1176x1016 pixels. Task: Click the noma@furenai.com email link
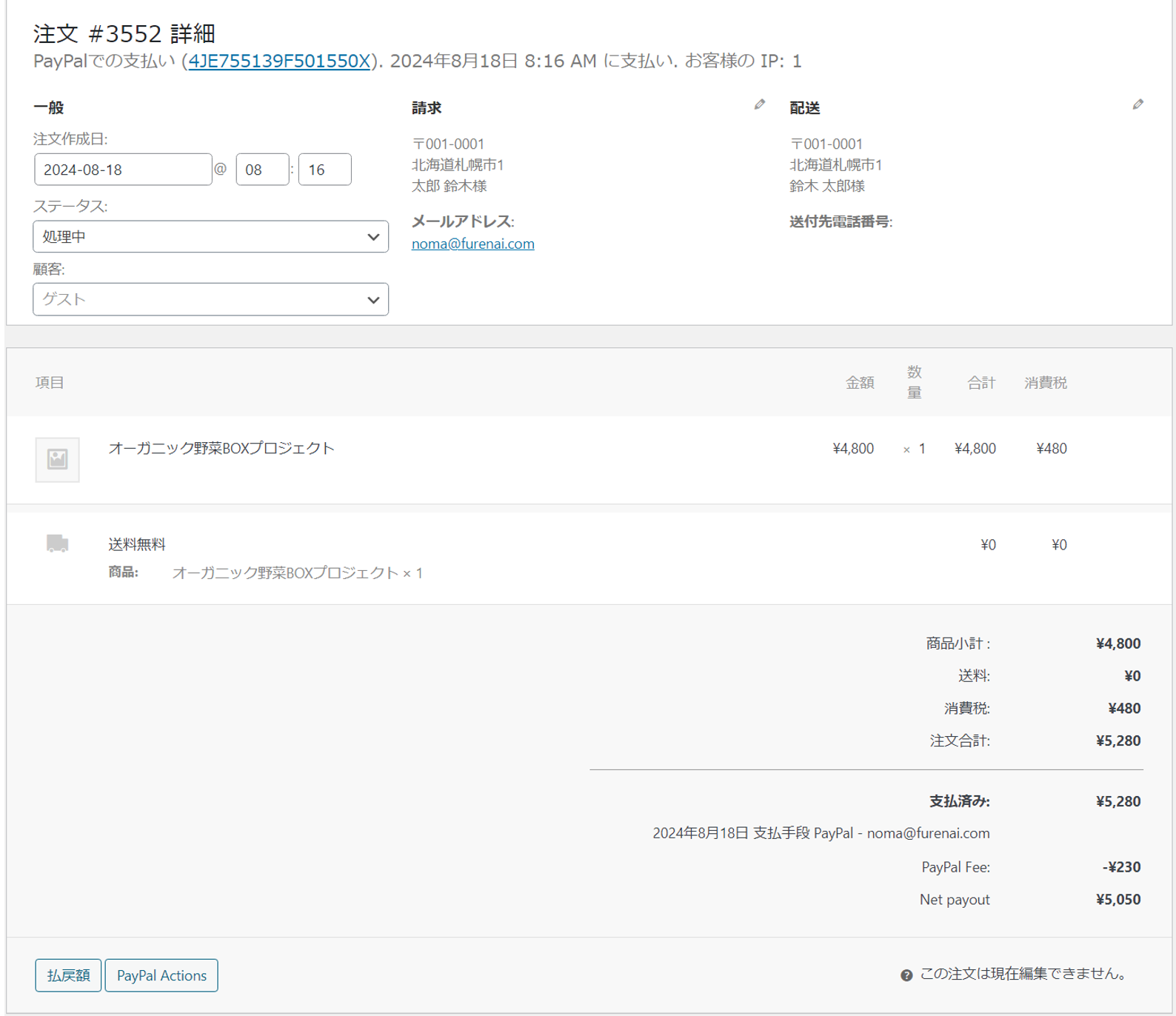point(472,244)
